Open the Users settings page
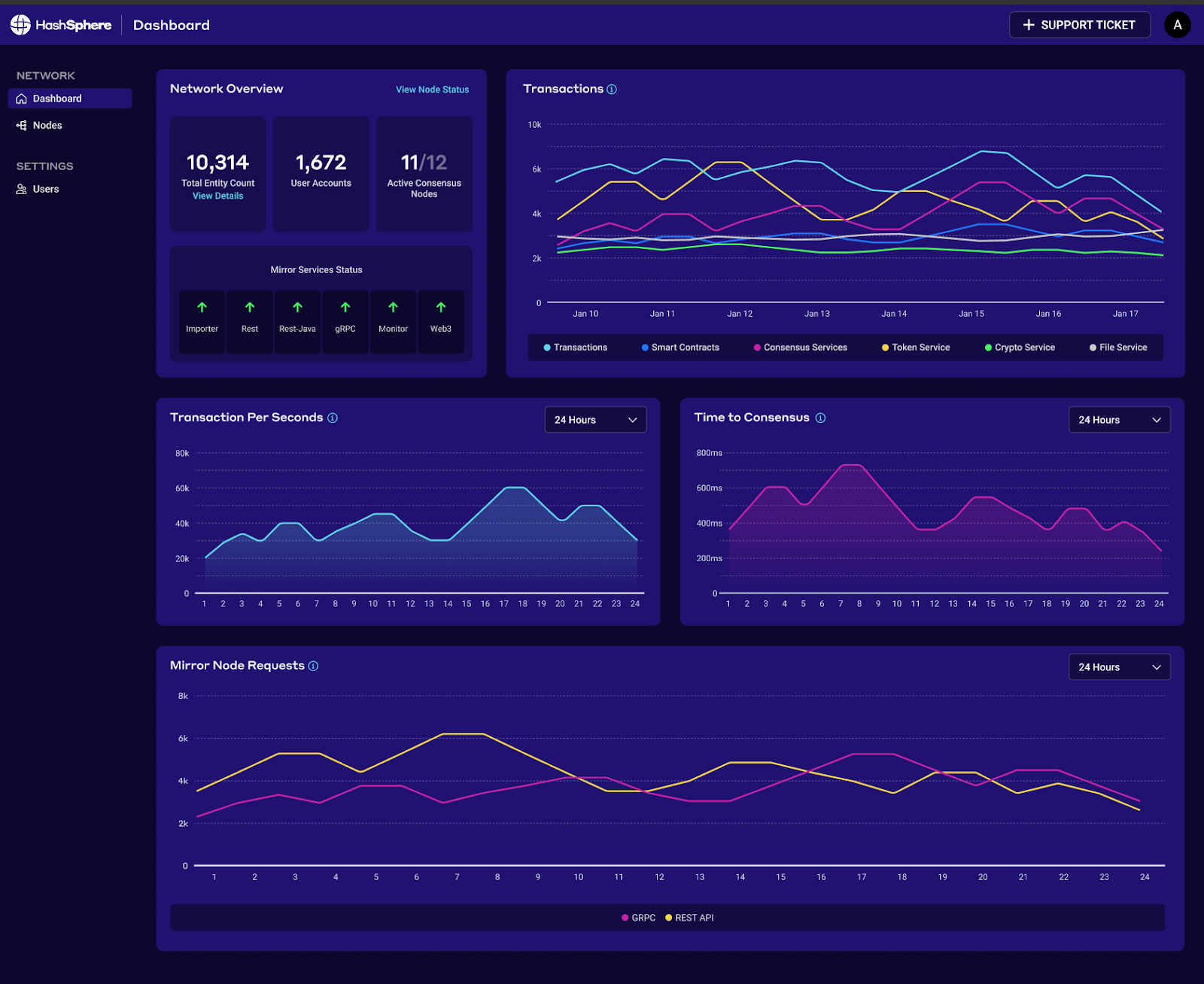The width and height of the screenshot is (1204, 984). (x=46, y=190)
